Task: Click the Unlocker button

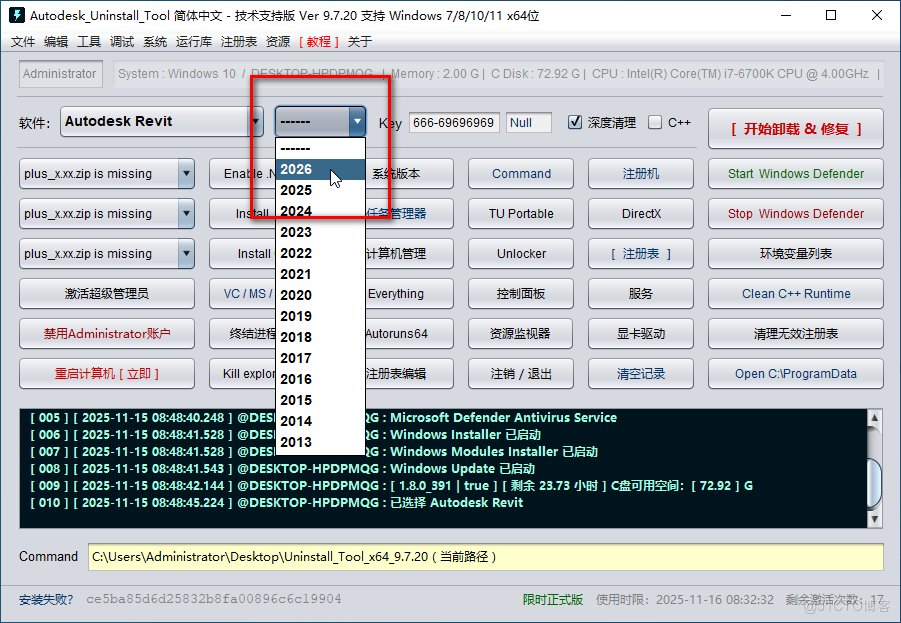Action: 520,253
